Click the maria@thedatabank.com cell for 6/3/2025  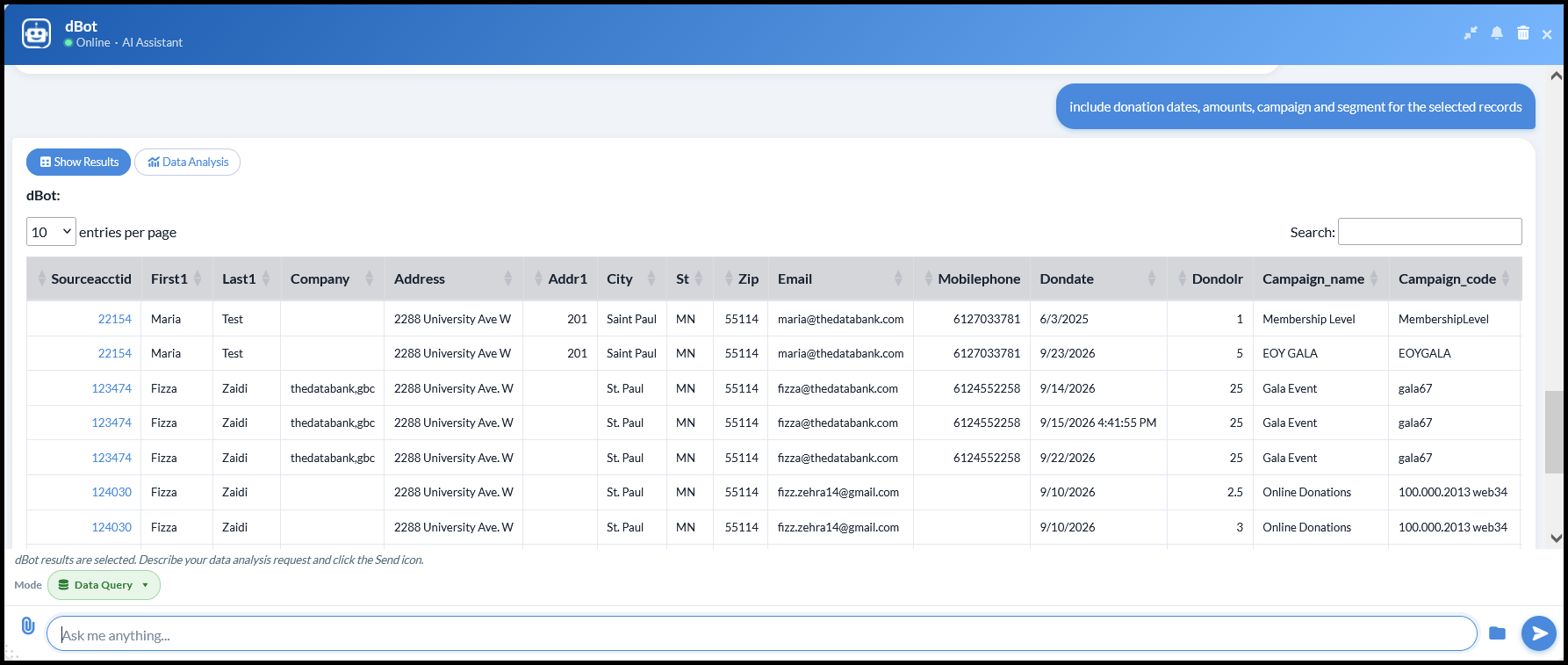tap(840, 319)
